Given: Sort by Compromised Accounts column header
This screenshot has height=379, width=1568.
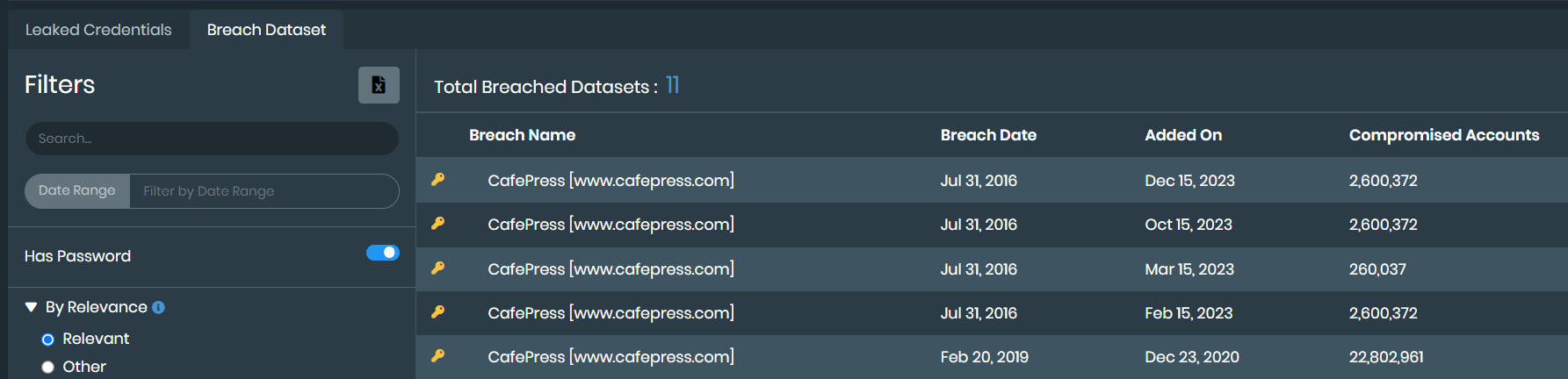Looking at the screenshot, I should click(x=1443, y=135).
